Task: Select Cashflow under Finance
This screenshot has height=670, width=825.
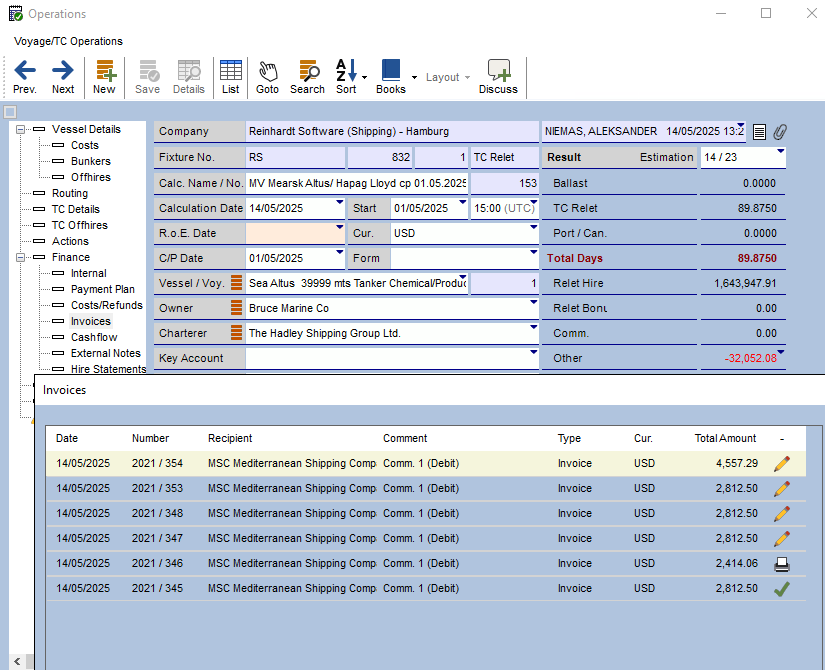Action: pyautogui.click(x=94, y=337)
